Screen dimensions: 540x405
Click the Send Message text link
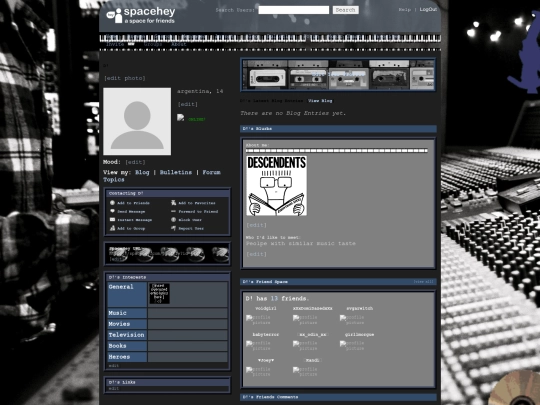tap(131, 211)
